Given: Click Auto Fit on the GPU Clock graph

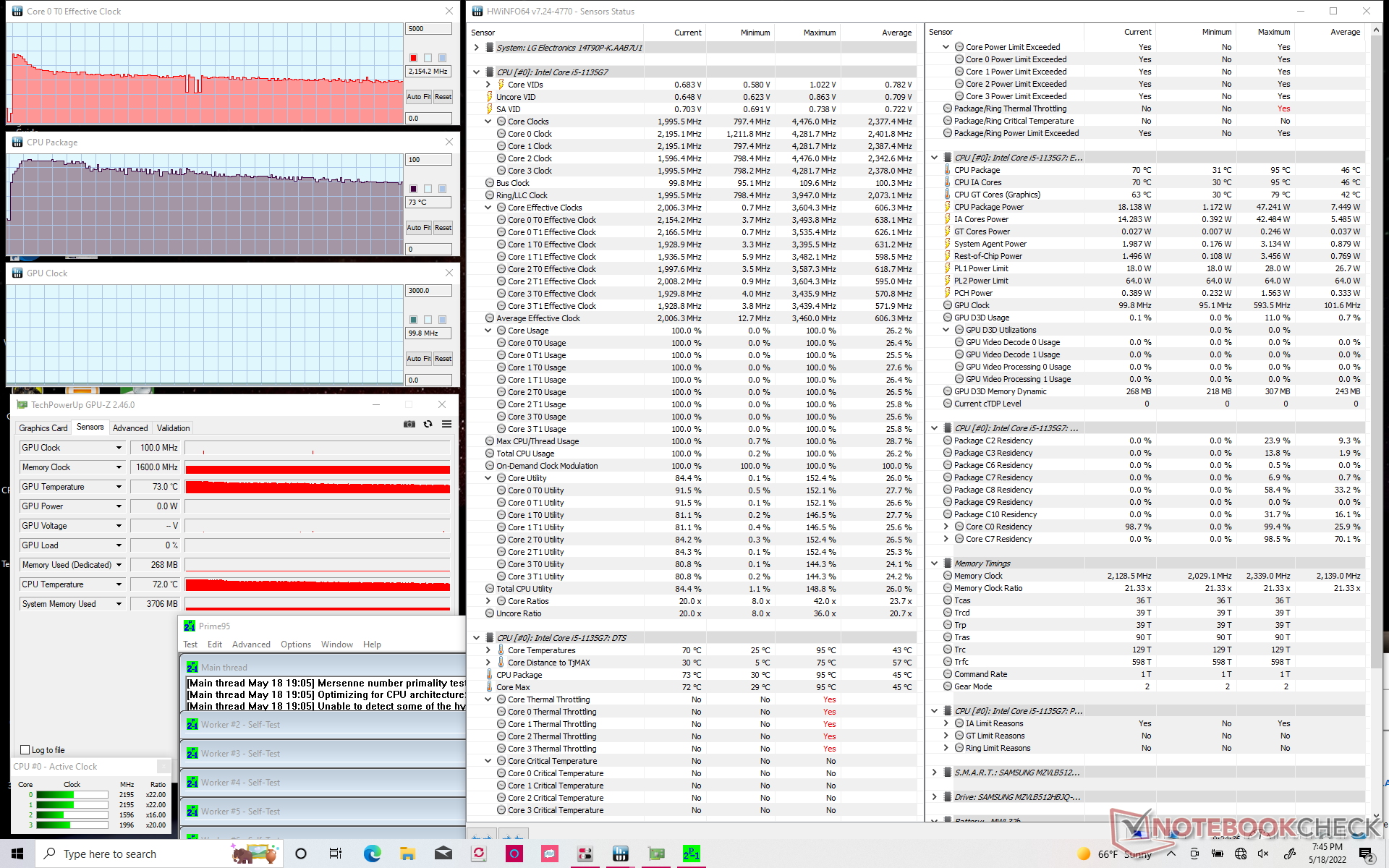Looking at the screenshot, I should pyautogui.click(x=418, y=359).
